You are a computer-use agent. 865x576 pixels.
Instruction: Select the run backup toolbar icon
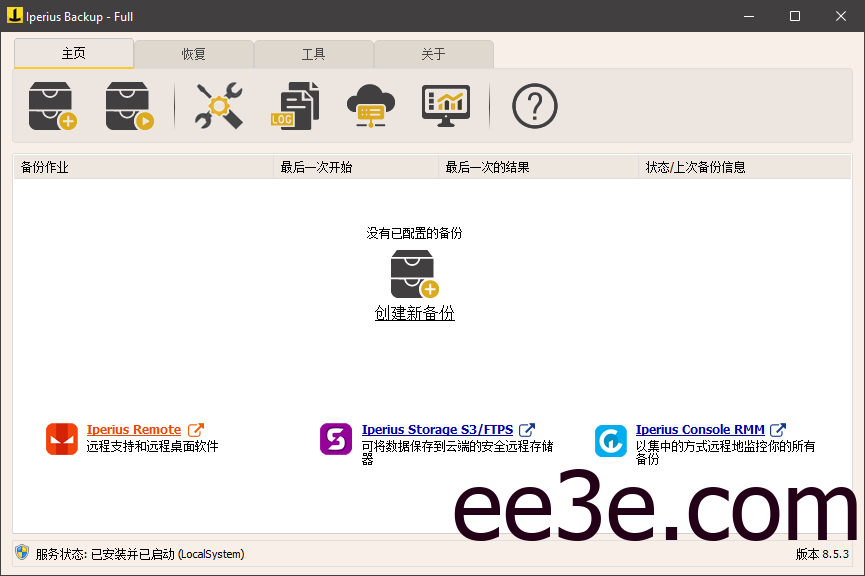pyautogui.click(x=128, y=105)
